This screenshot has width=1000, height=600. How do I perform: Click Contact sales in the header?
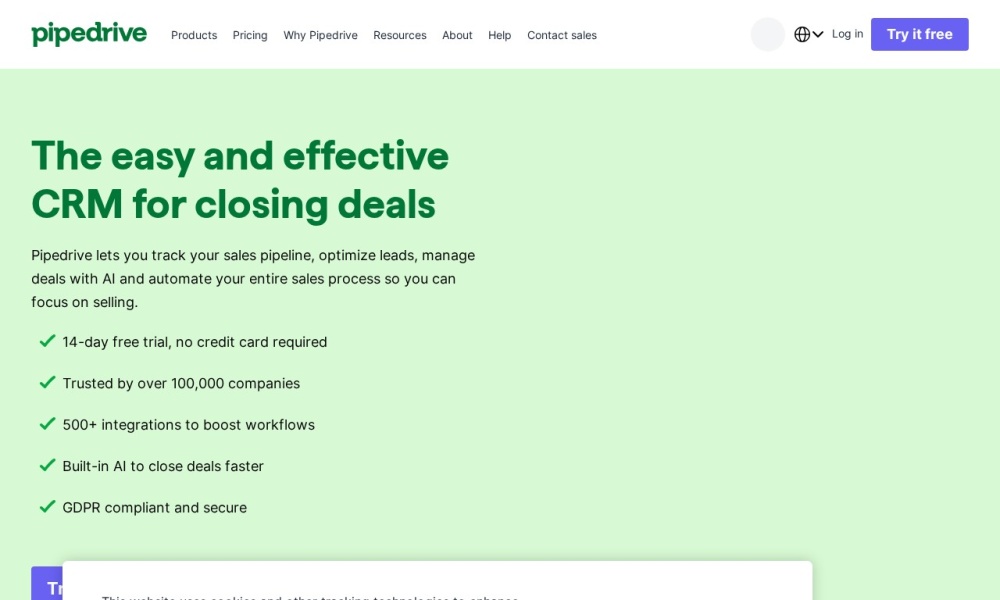click(x=562, y=35)
